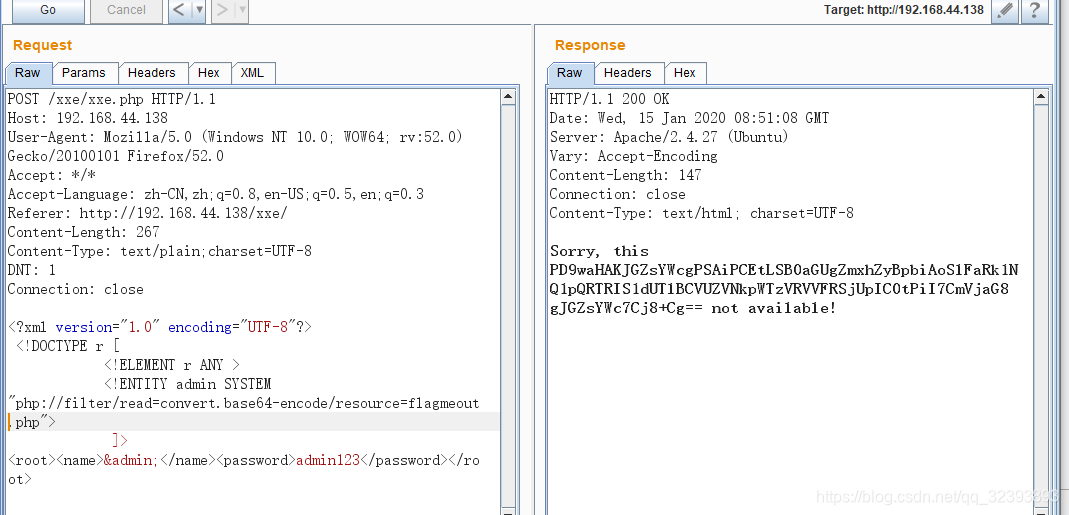
Task: Click the Go button to send request
Action: (x=48, y=10)
